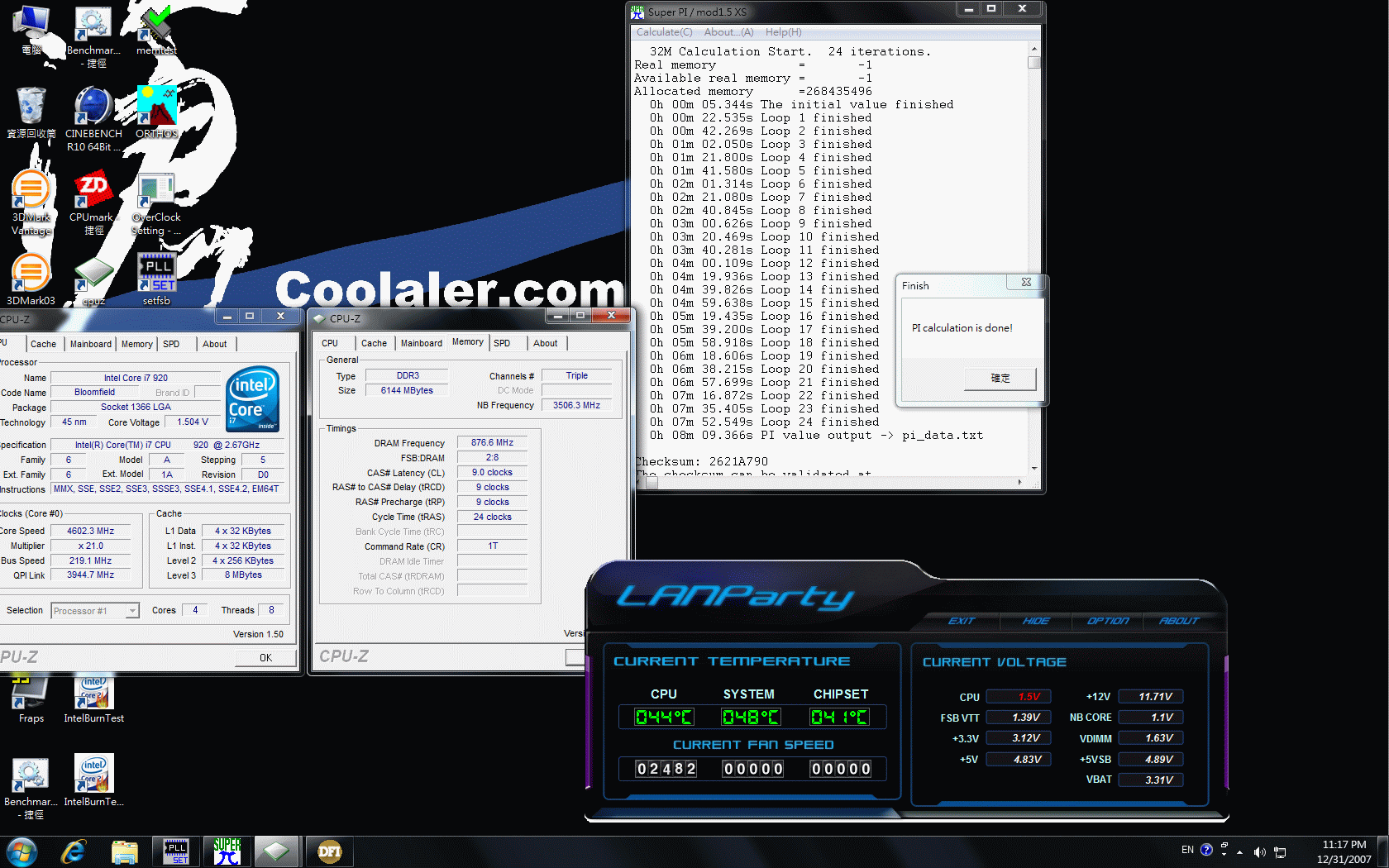Open the cpuz desktop shortcut
Image resolution: width=1389 pixels, height=868 pixels.
(93, 279)
